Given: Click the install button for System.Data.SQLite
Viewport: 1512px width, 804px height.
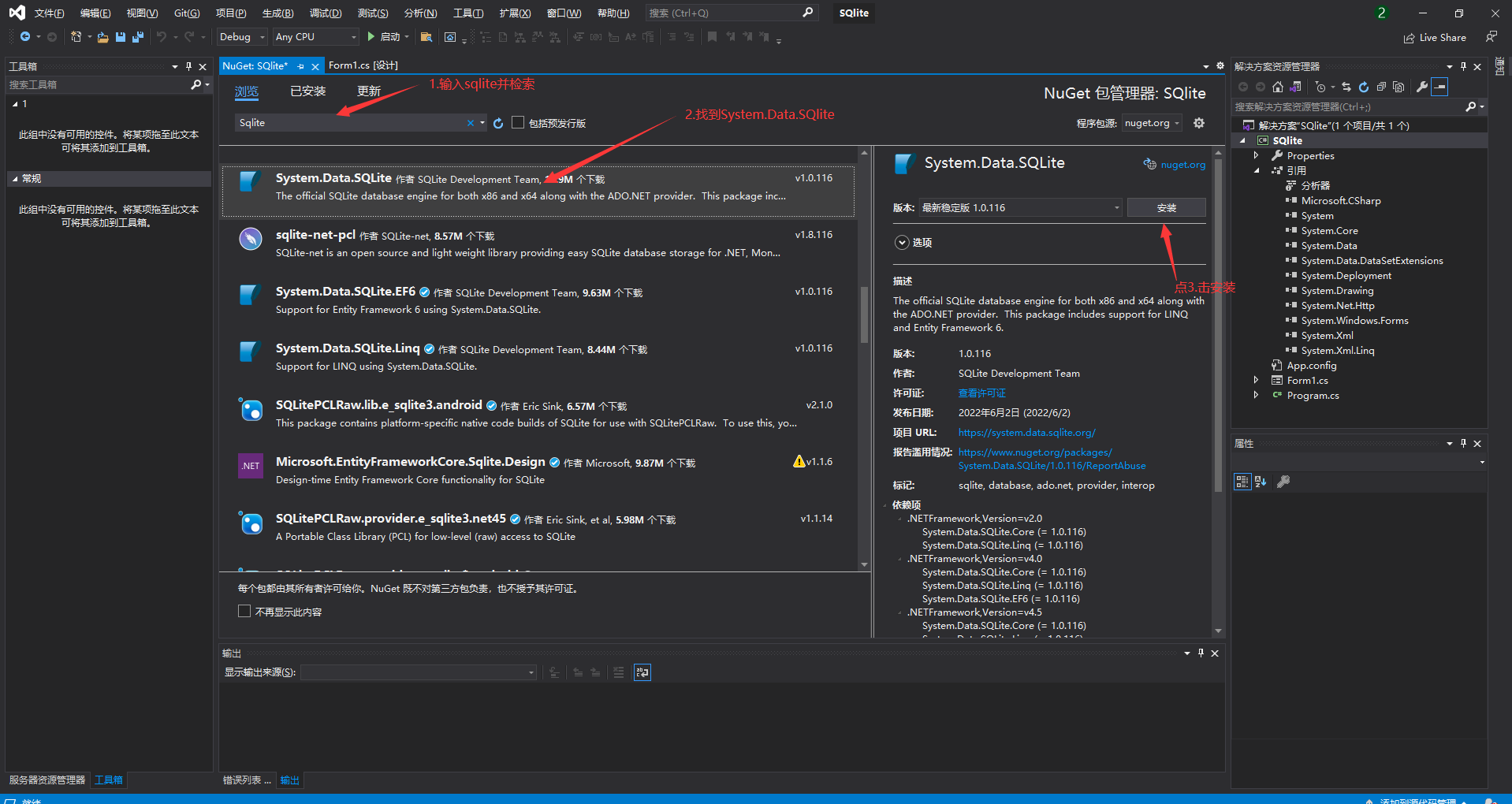Looking at the screenshot, I should (1167, 208).
